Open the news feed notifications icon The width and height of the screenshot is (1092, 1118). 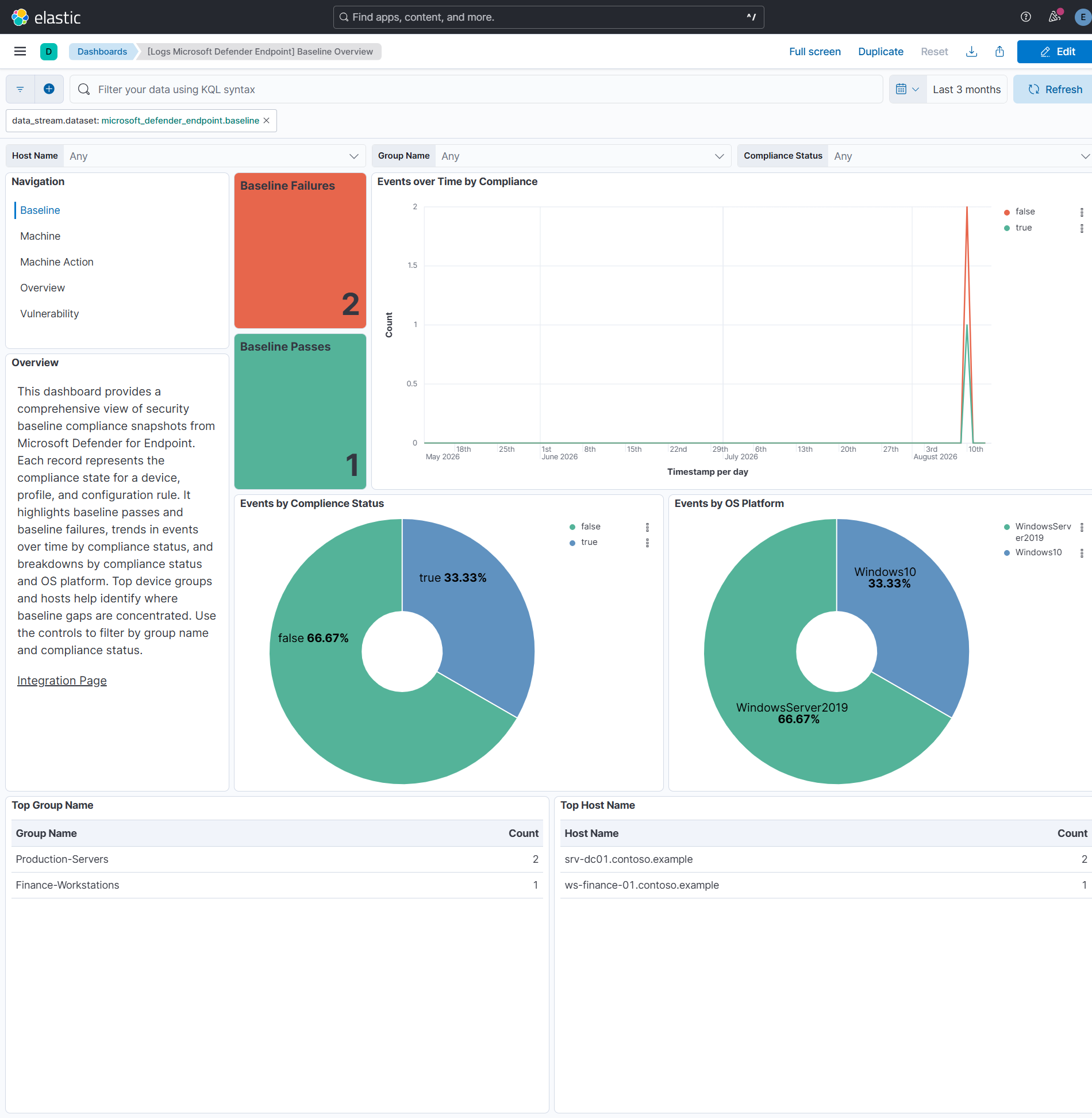(1055, 17)
